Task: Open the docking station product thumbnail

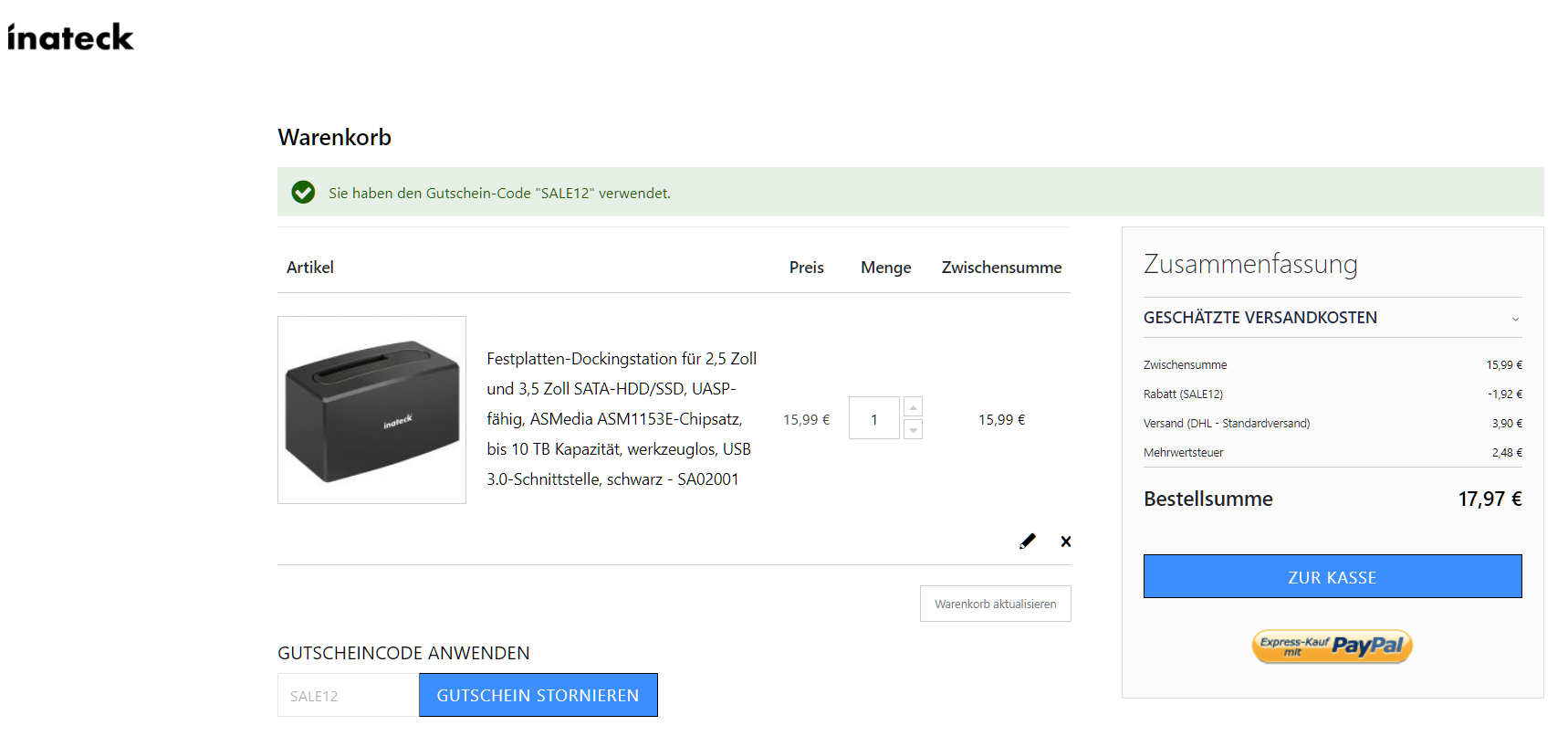Action: (x=371, y=410)
